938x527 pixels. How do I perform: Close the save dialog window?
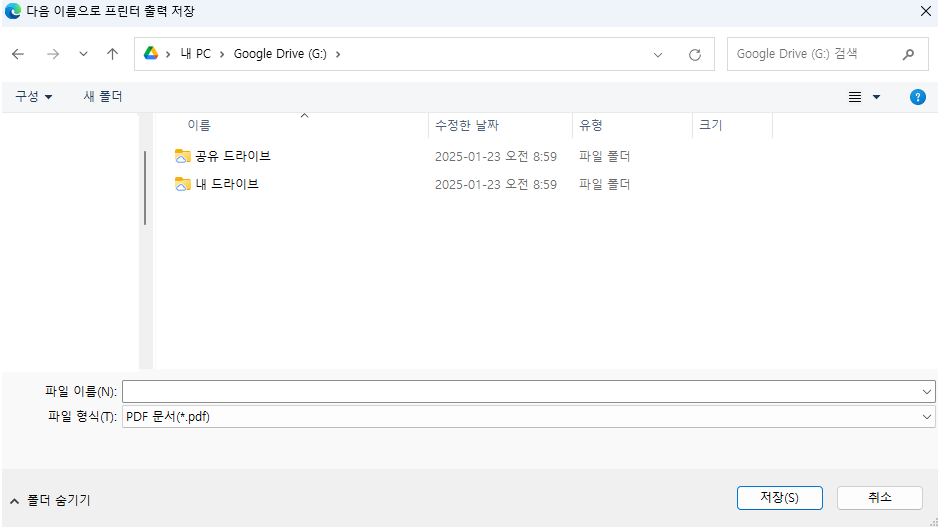925,11
